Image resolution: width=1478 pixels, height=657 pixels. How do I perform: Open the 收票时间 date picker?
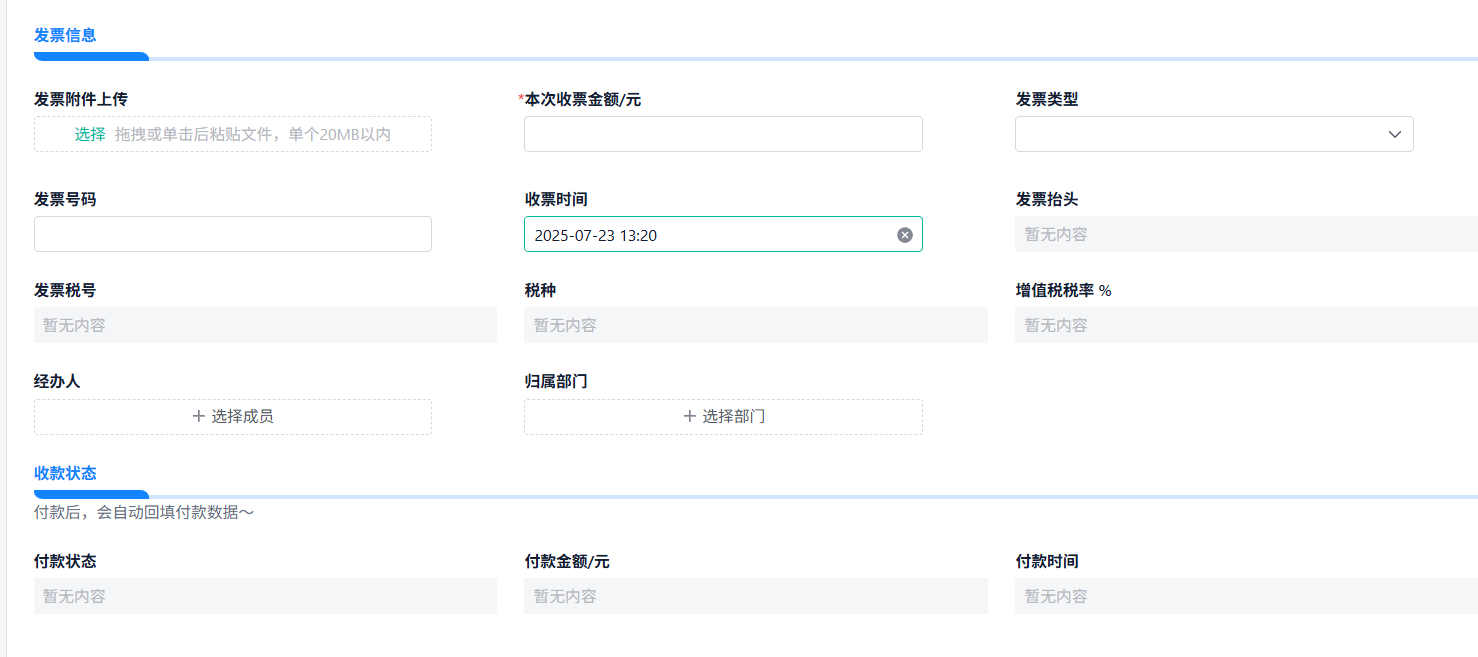pyautogui.click(x=700, y=234)
